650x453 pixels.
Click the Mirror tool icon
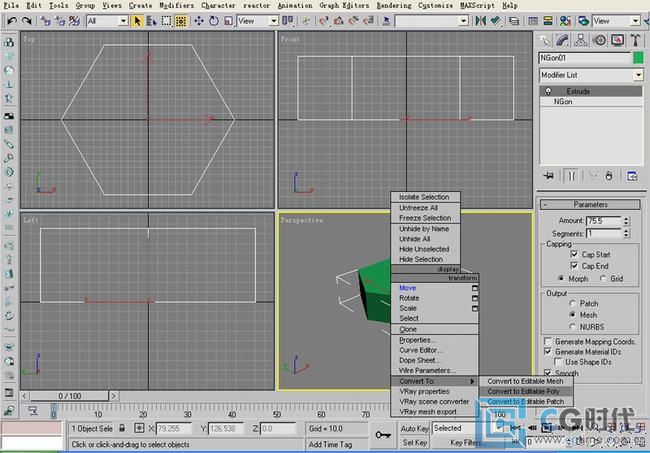click(481, 21)
